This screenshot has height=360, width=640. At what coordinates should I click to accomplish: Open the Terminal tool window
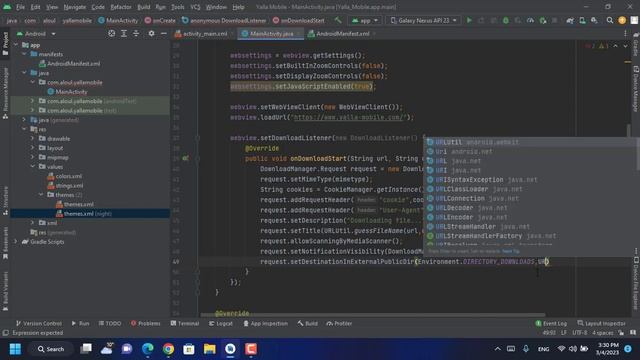coord(184,323)
